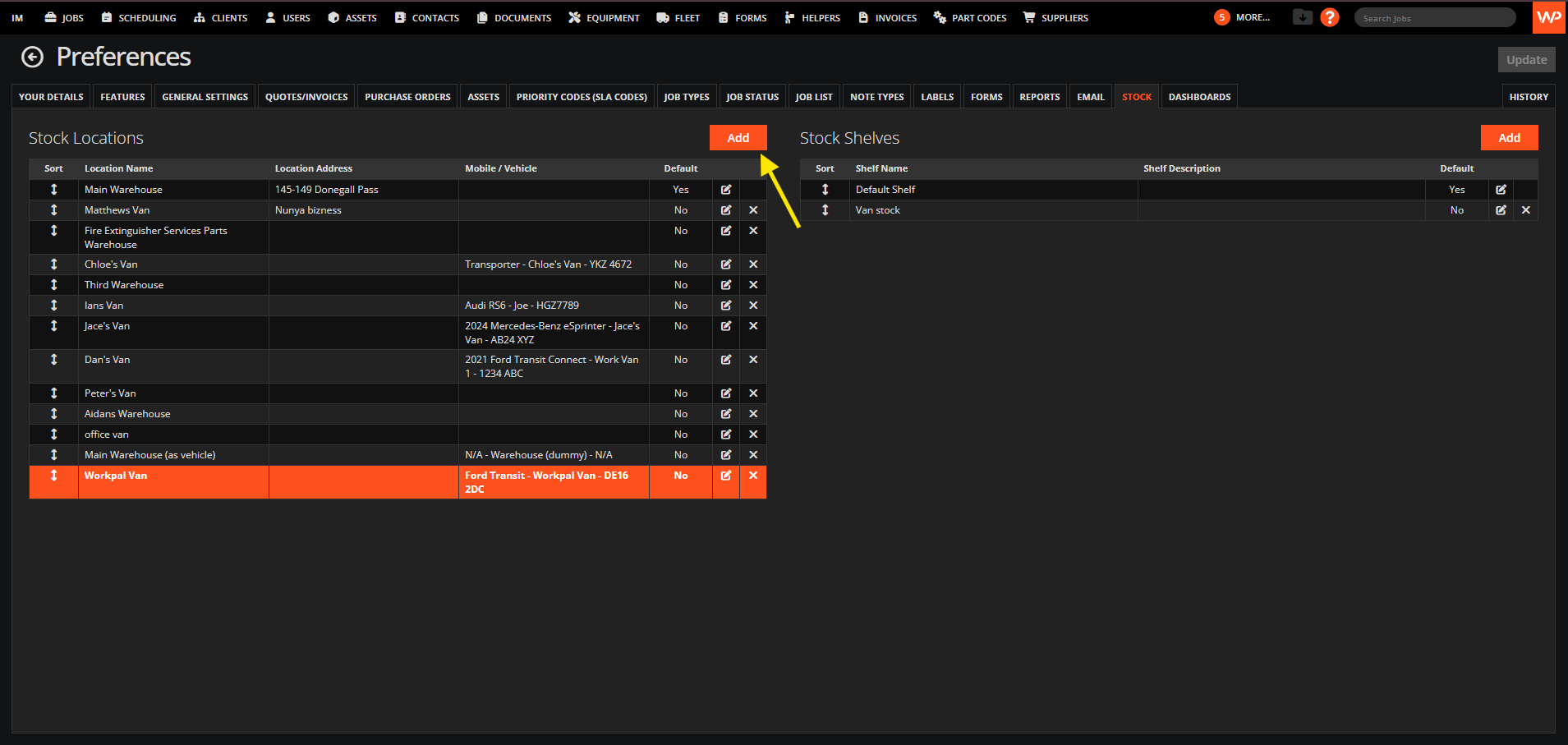
Task: Click 'Main Warehouse (as vehicle)' location name
Action: [x=150, y=455]
